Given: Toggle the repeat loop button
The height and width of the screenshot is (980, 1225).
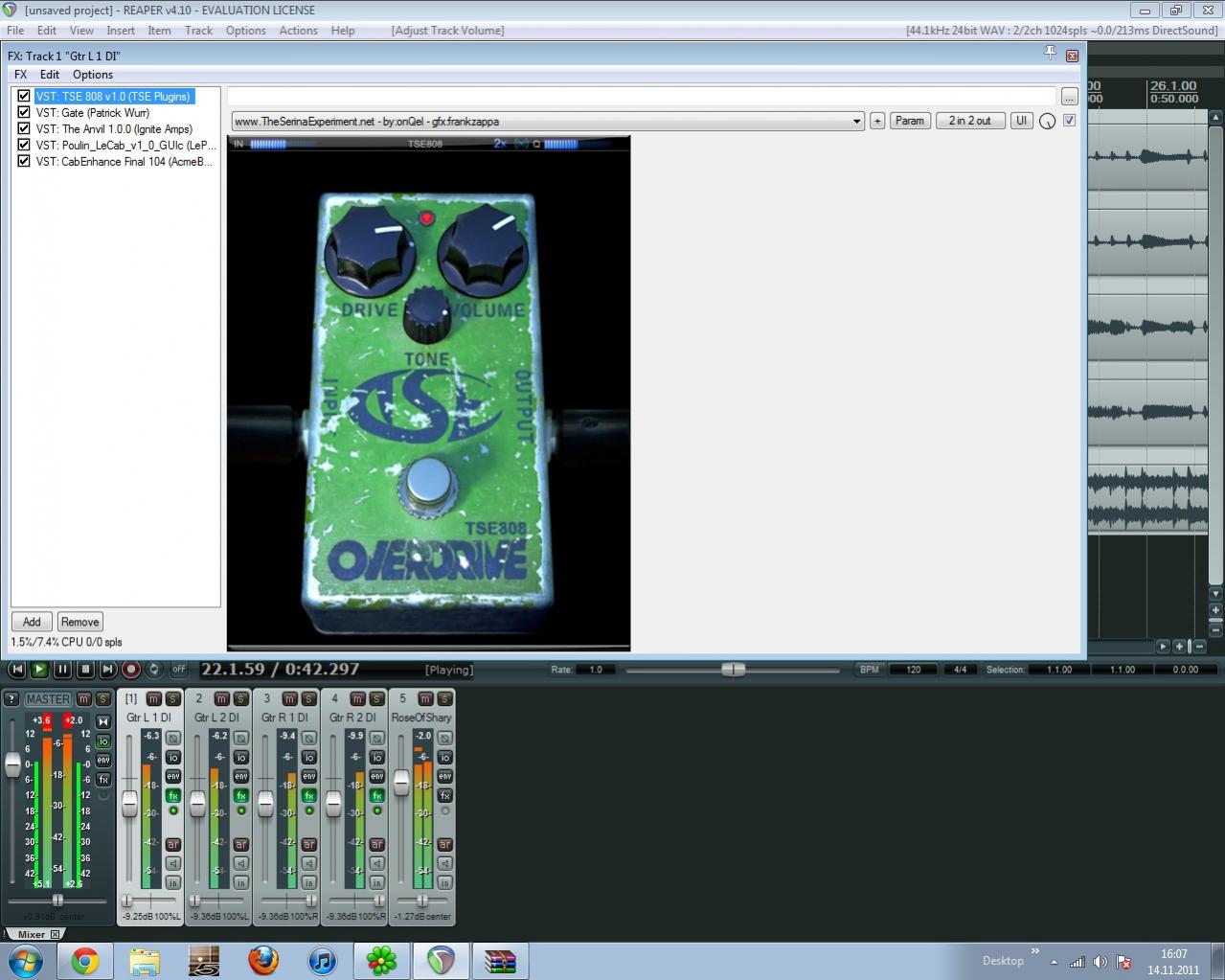Looking at the screenshot, I should click(x=153, y=670).
